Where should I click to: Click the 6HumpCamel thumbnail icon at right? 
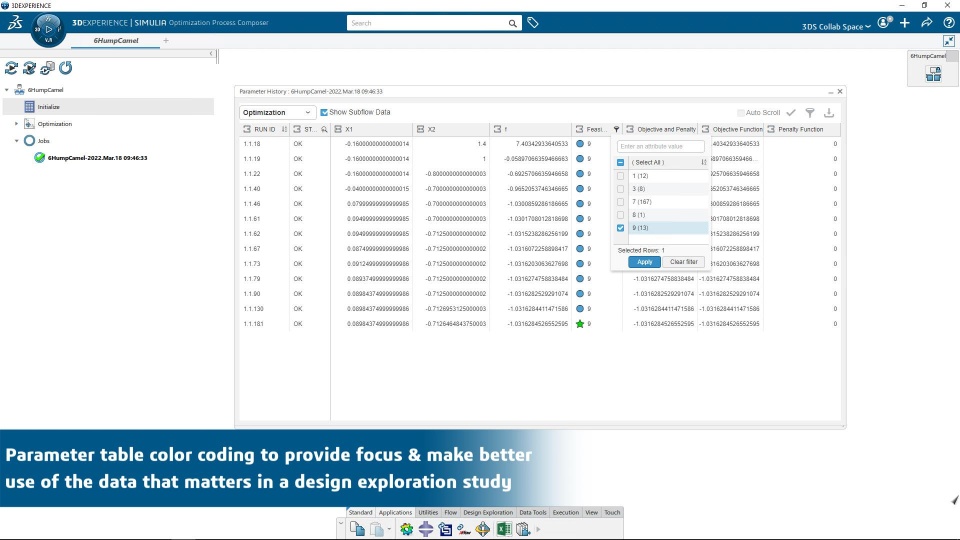coord(934,74)
